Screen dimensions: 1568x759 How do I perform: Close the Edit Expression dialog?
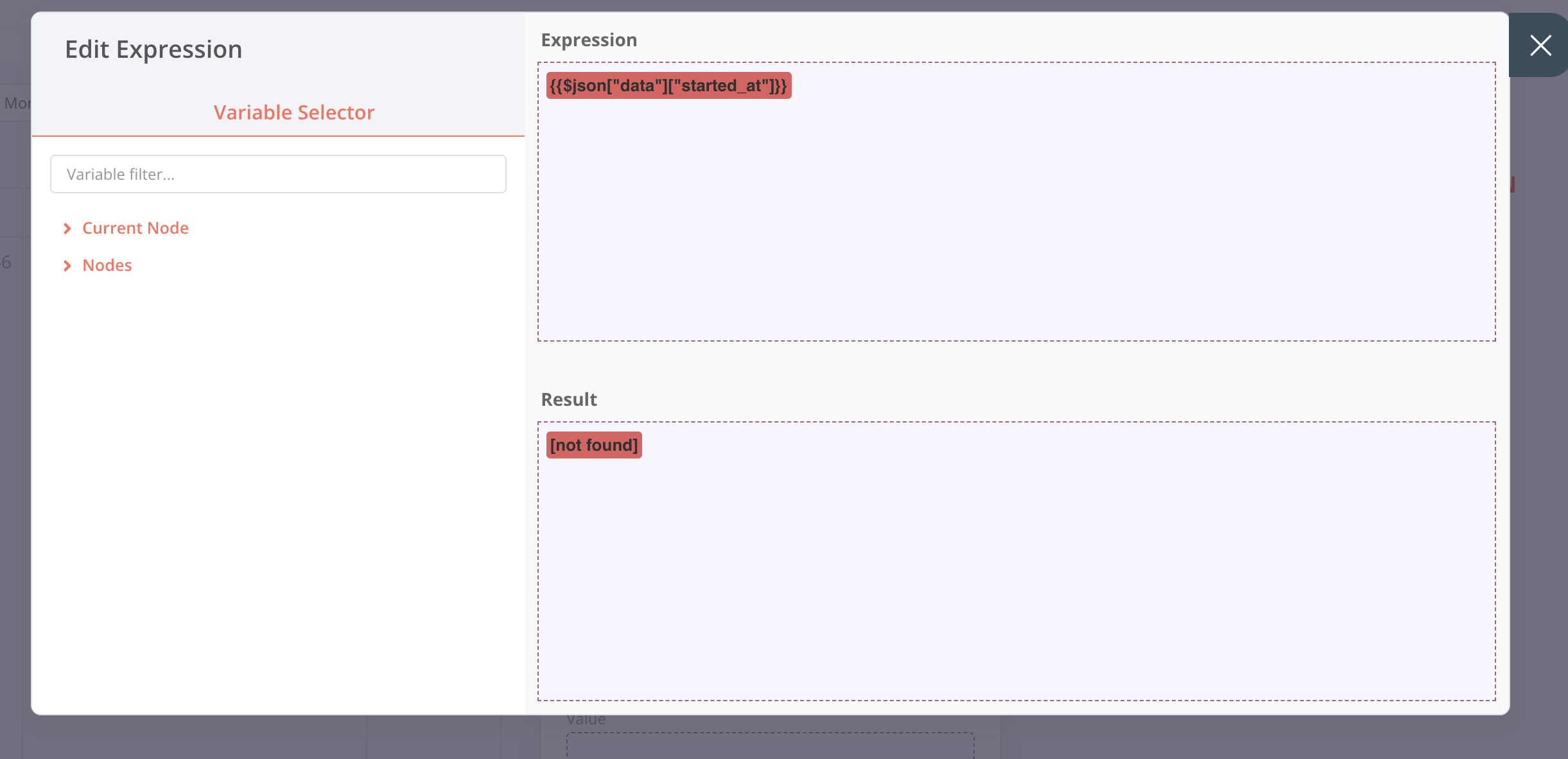[x=1540, y=46]
